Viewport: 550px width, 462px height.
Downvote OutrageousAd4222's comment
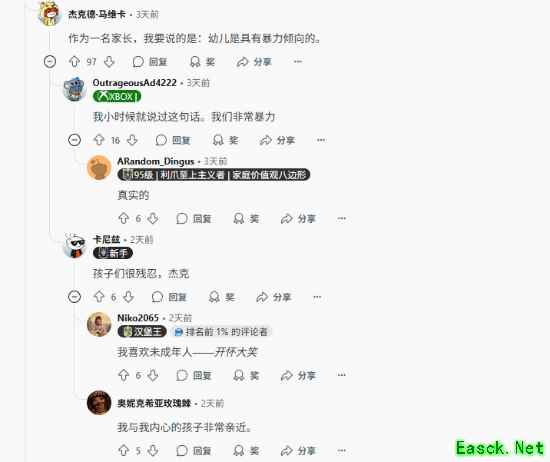132,140
